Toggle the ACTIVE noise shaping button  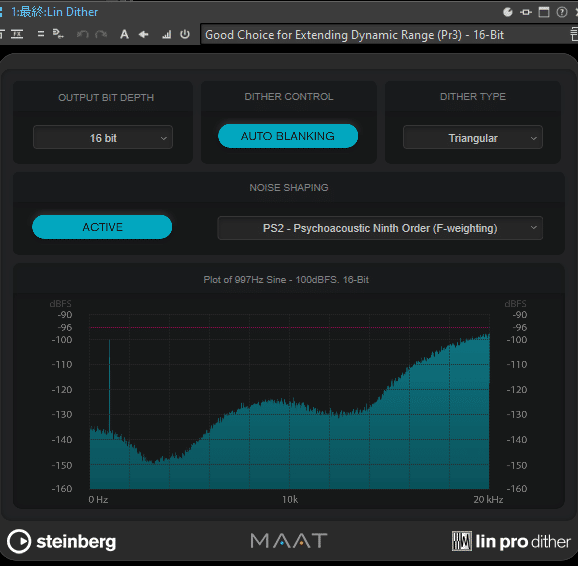[x=102, y=227]
